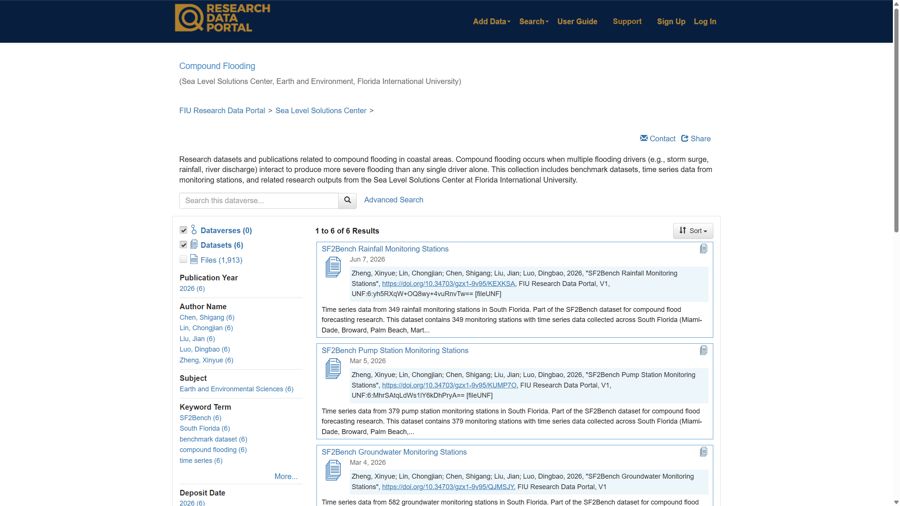
Task: Click the scrollbar down arrow
Action: 896,502
